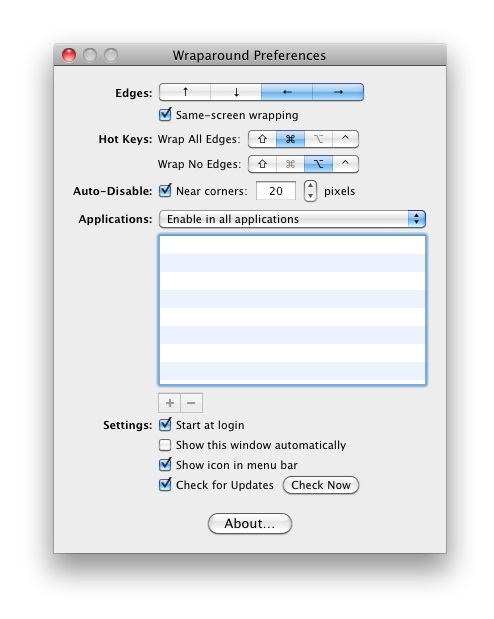This screenshot has height=619, width=494.
Task: Click inside the applications list box
Action: point(292,310)
